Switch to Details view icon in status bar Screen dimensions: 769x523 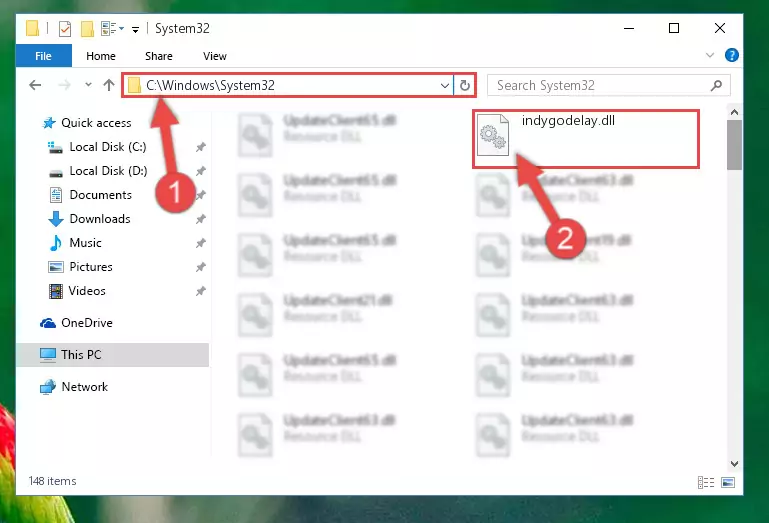(x=706, y=482)
